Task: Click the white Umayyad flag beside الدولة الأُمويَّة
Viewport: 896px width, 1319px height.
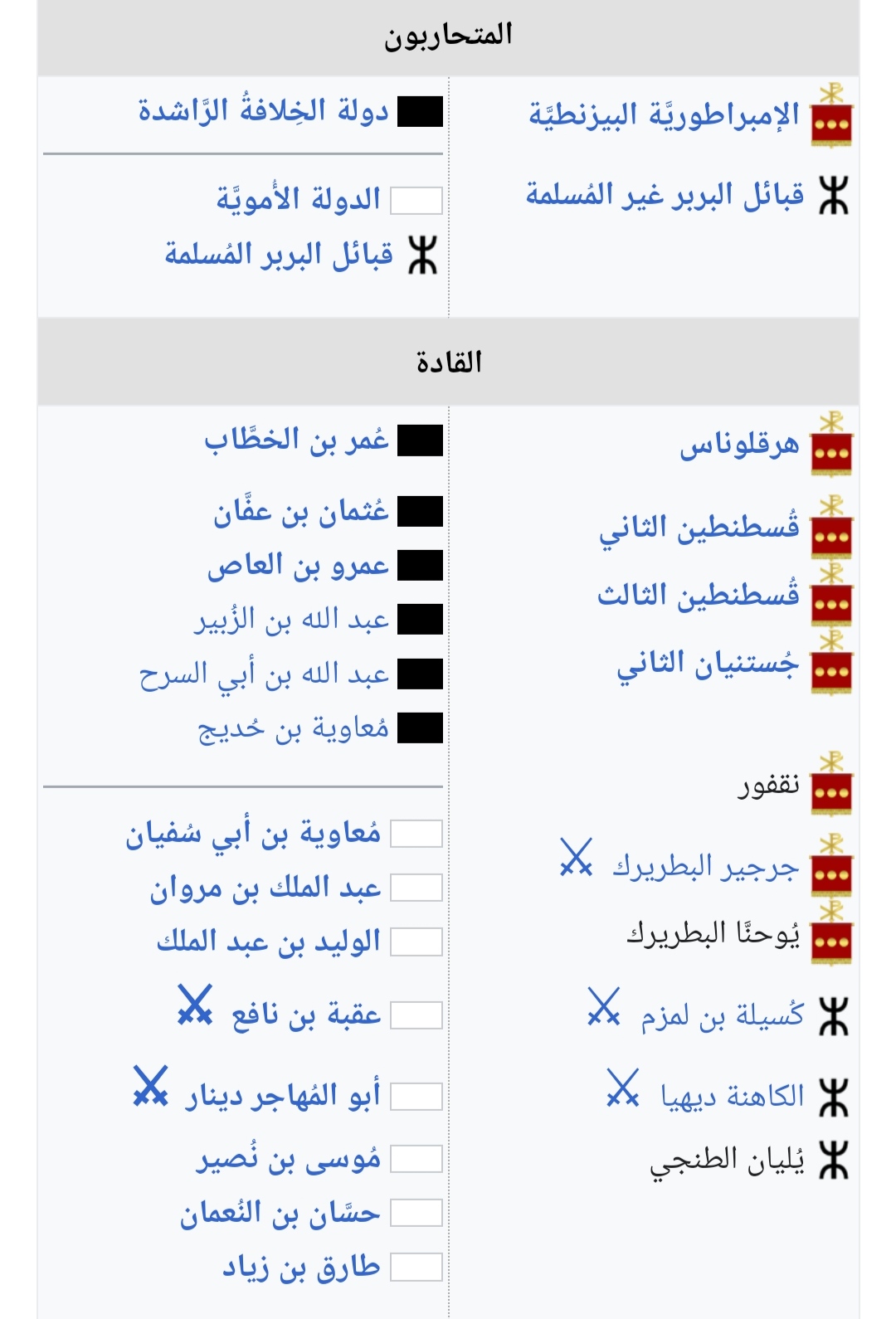Action: (416, 200)
